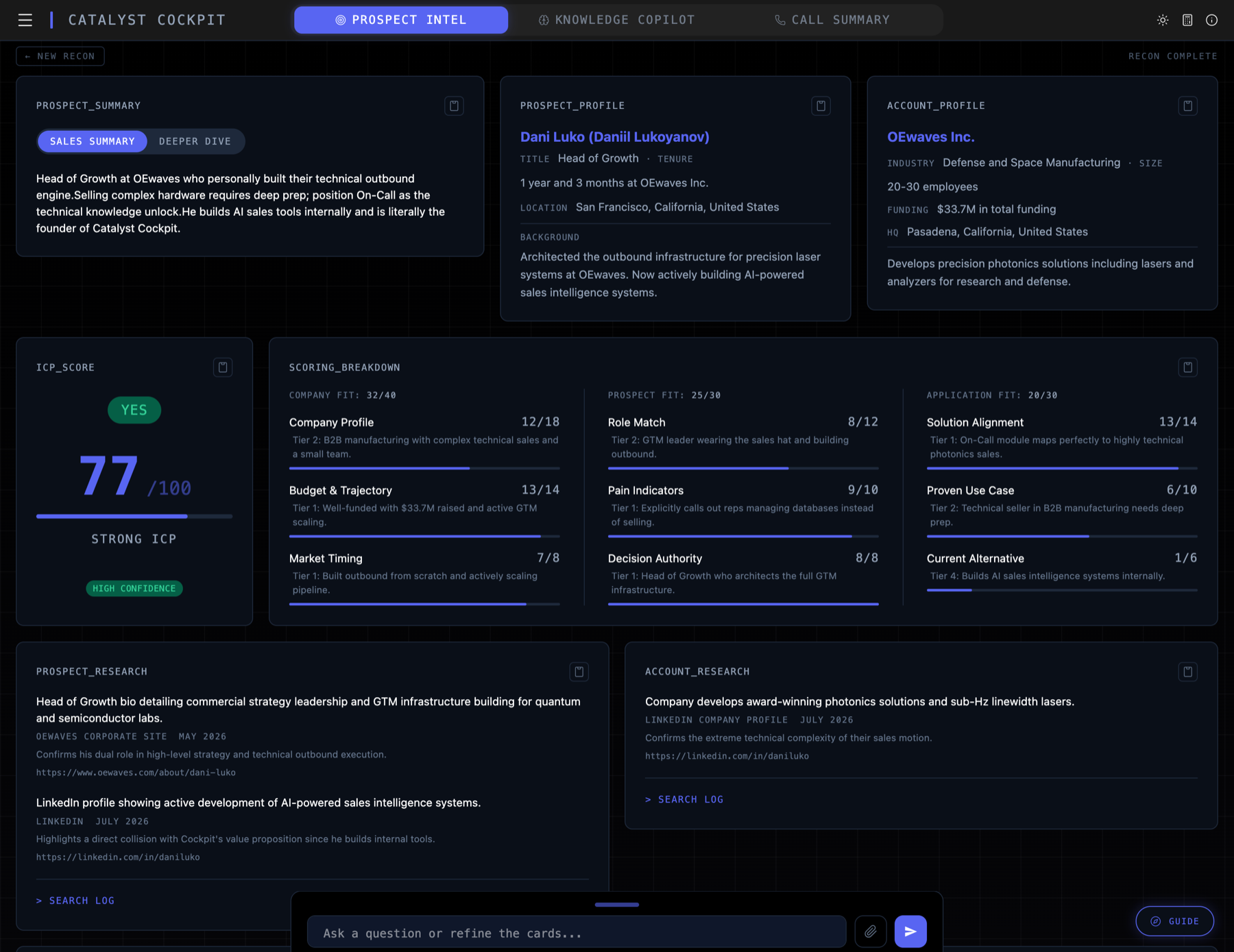
Task: Click the Current Alternative 1/6 score bar
Action: coord(1062,590)
